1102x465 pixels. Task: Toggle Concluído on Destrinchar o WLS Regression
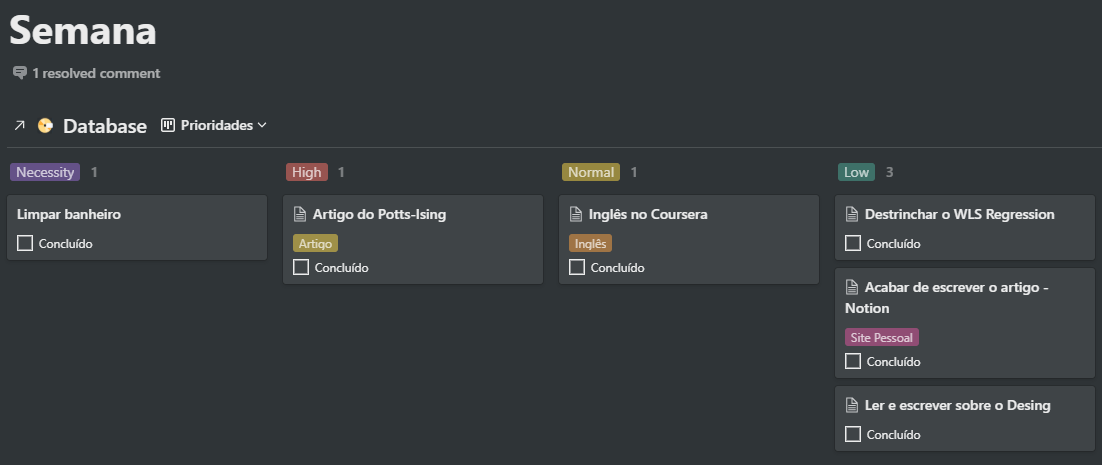[853, 243]
